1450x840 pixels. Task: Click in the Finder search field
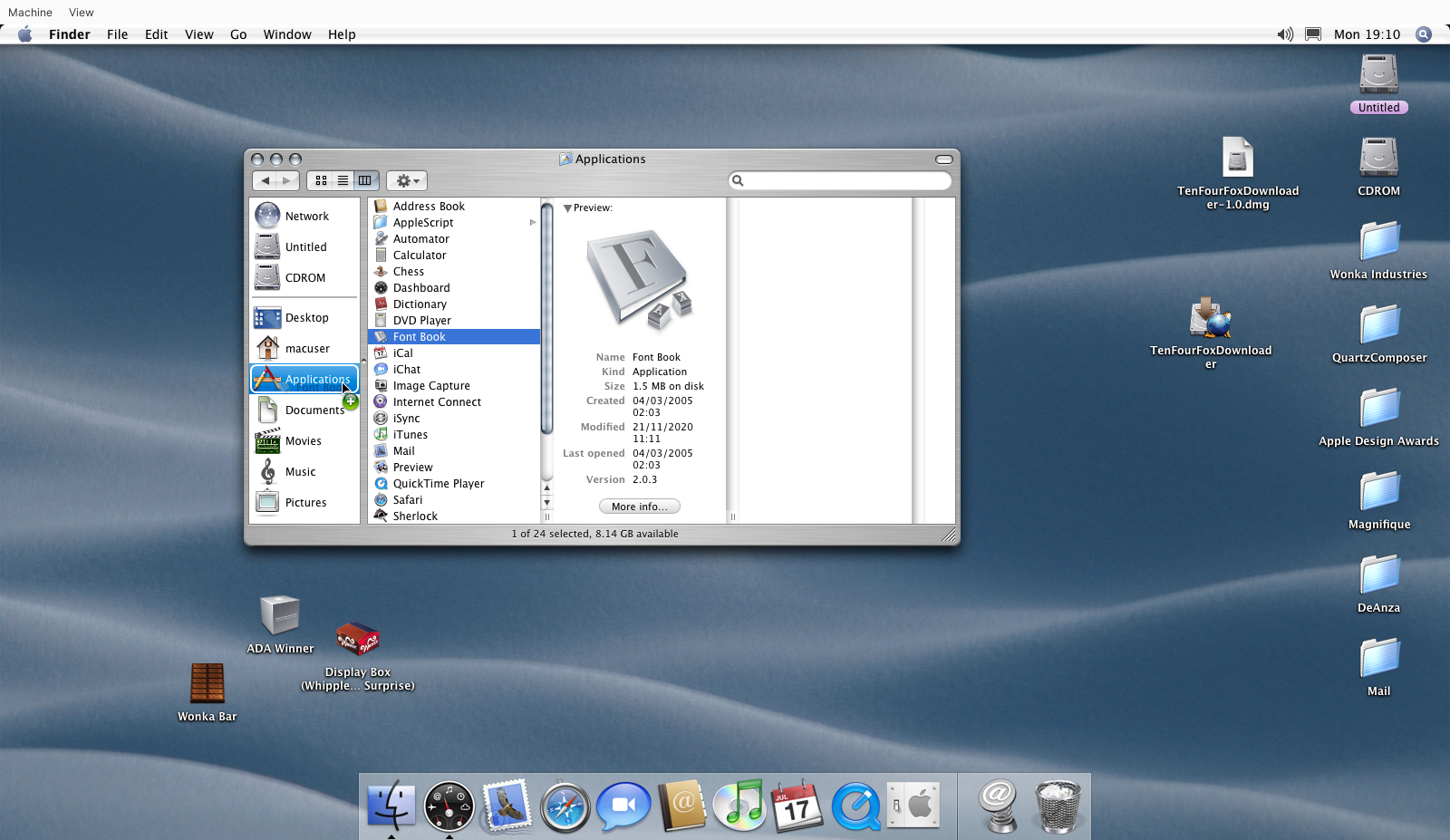point(840,180)
